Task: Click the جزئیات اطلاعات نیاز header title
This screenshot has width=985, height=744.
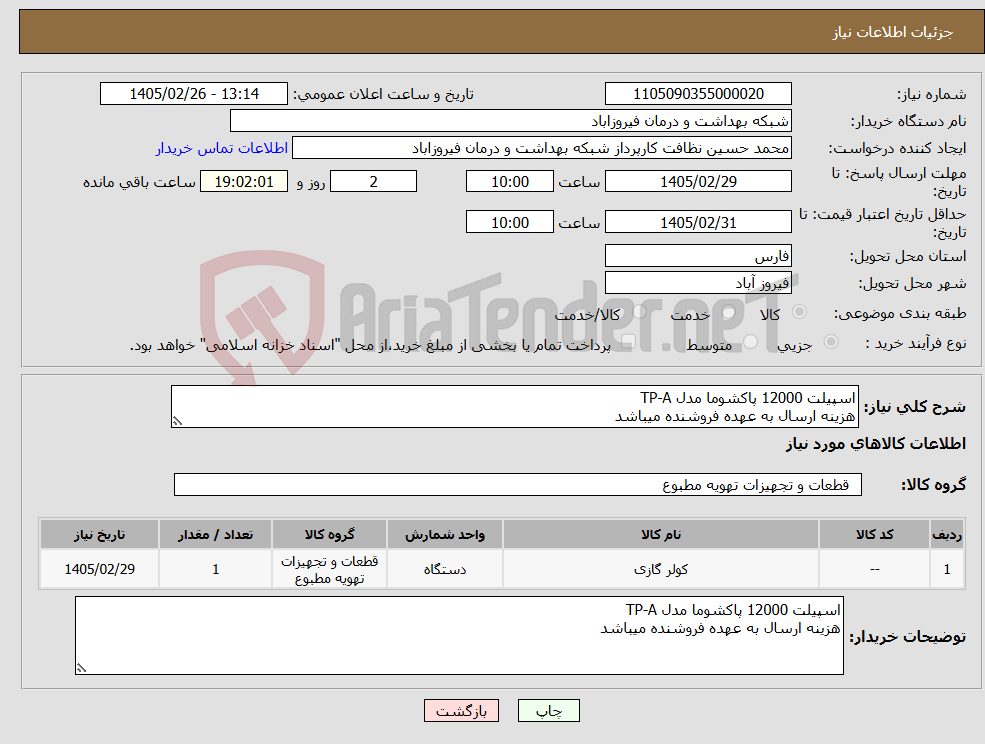Action: click(x=893, y=32)
